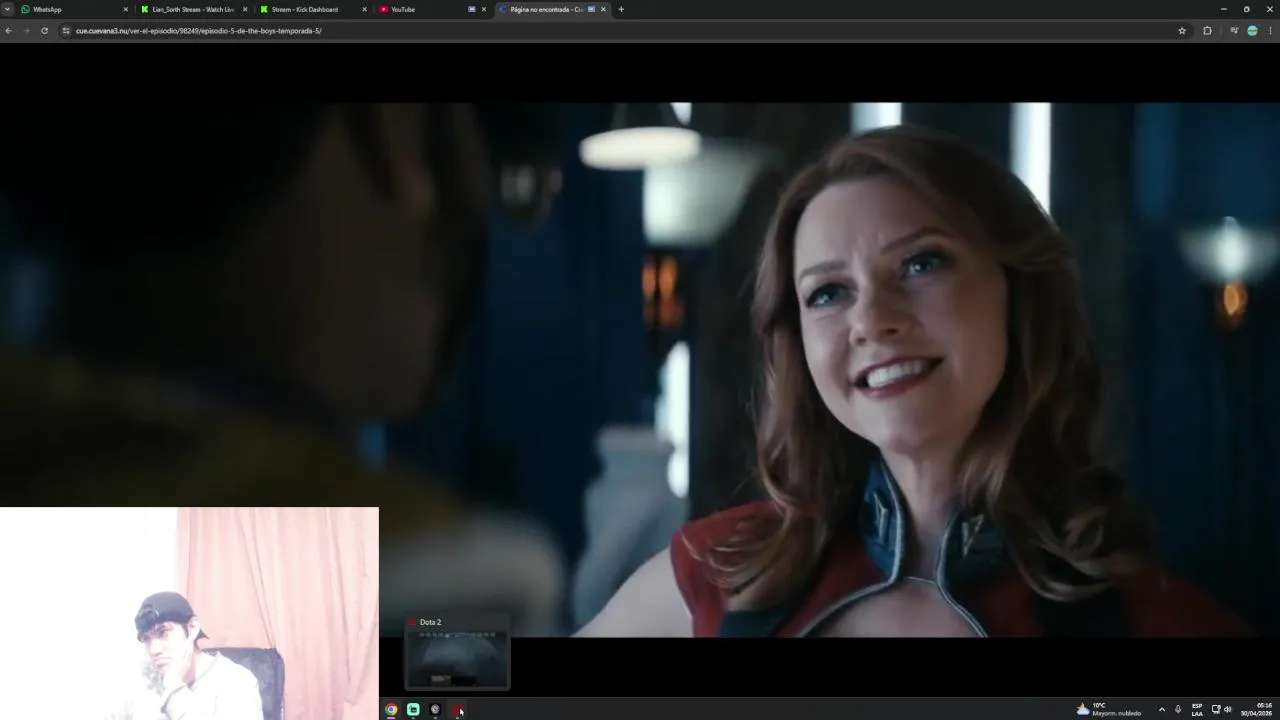View site information icon in address bar

[x=66, y=31]
